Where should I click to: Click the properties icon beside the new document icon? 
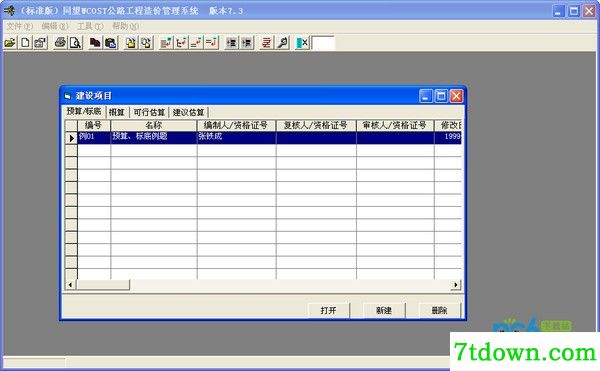40,42
